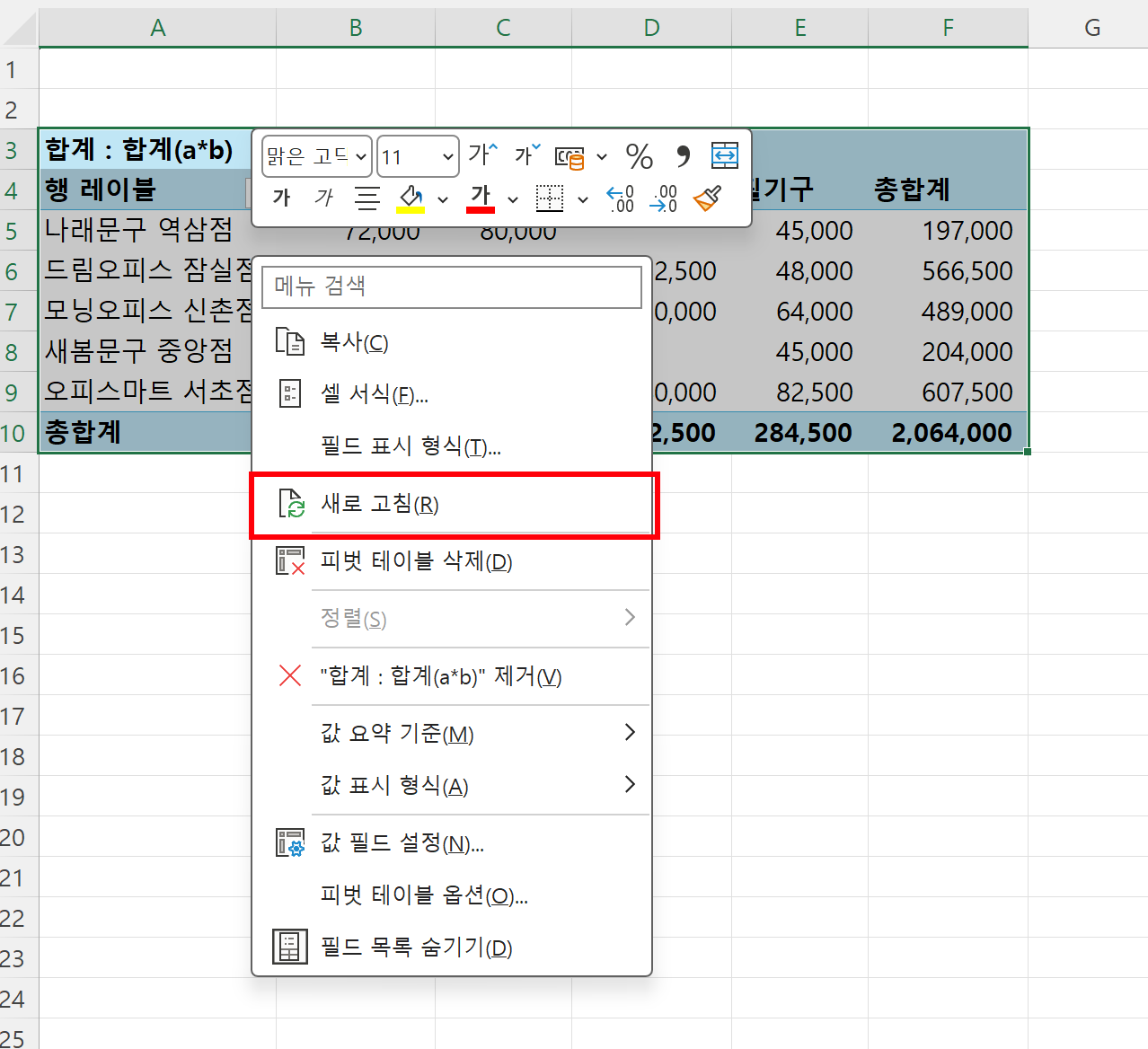The height and width of the screenshot is (1049, 1148).
Task: Click the increase font size icon
Action: point(482,155)
